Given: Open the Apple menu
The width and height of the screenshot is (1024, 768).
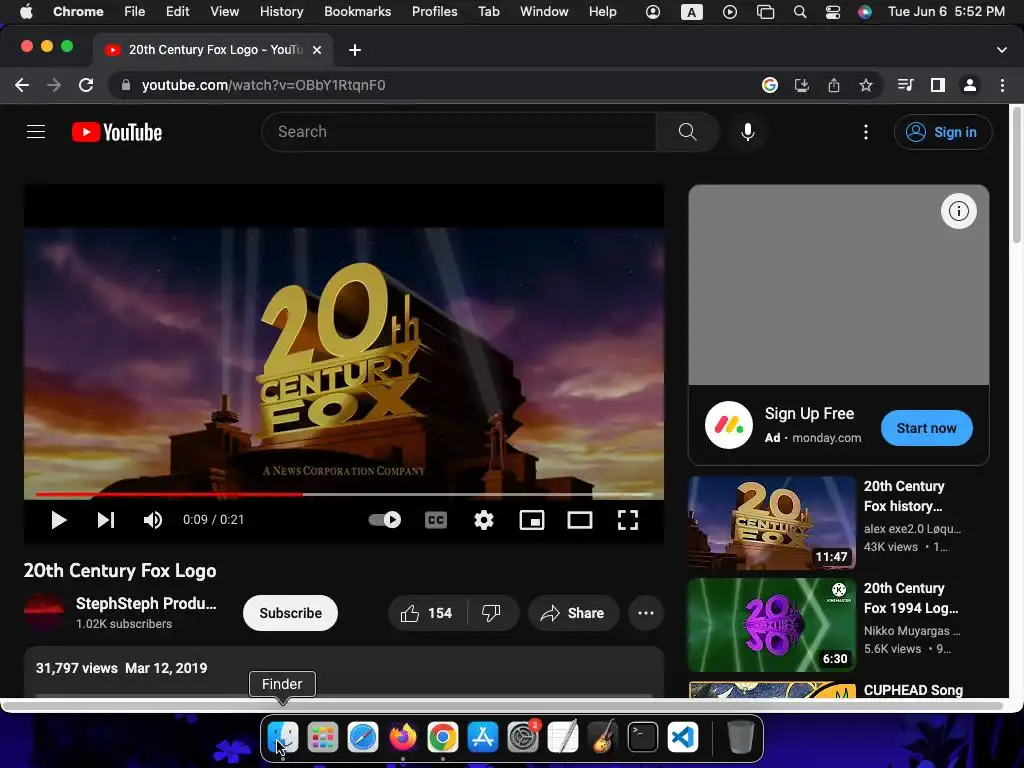Looking at the screenshot, I should (25, 11).
